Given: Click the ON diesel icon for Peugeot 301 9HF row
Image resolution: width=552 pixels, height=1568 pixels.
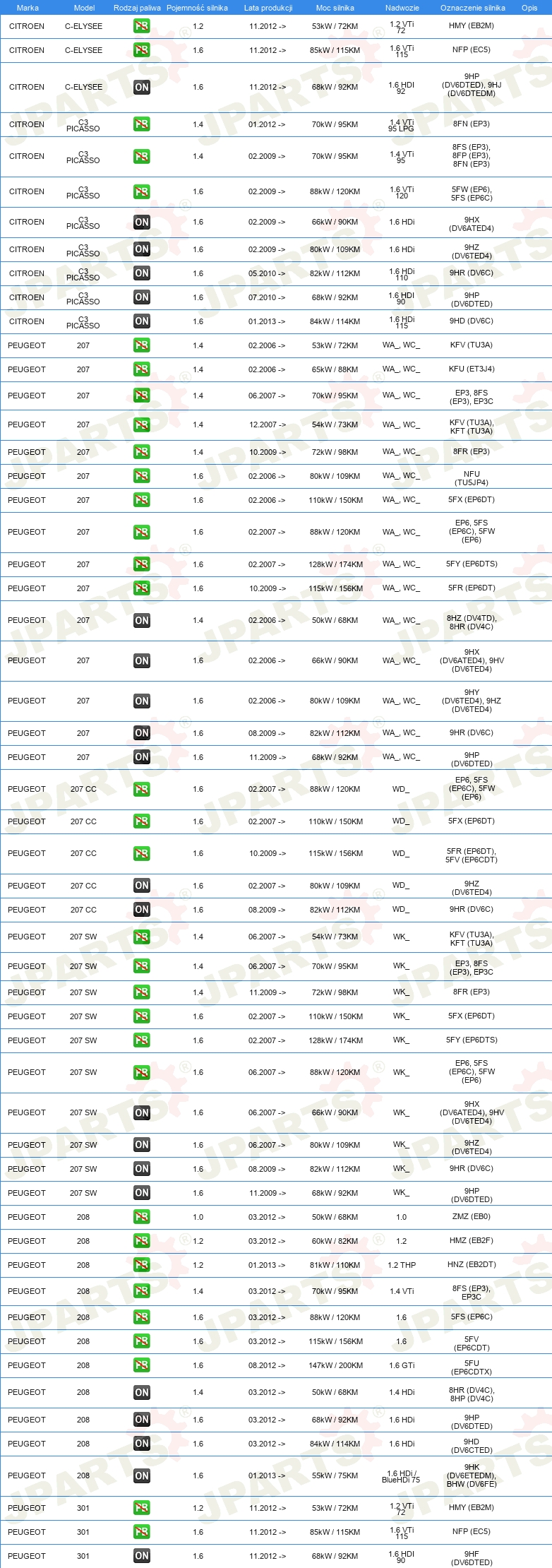Looking at the screenshot, I should pos(142,1556).
